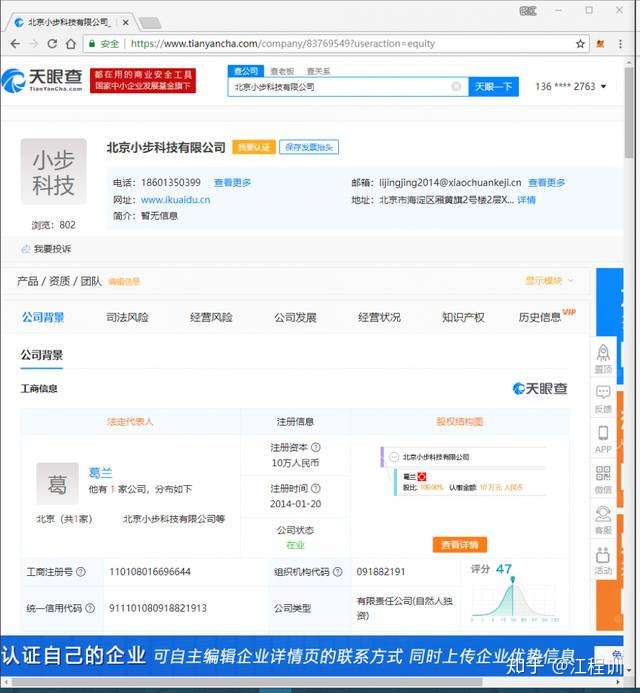Screen dimensions: 640x693
Task: Expand the 136****2763 account dropdown
Action: click(x=571, y=86)
